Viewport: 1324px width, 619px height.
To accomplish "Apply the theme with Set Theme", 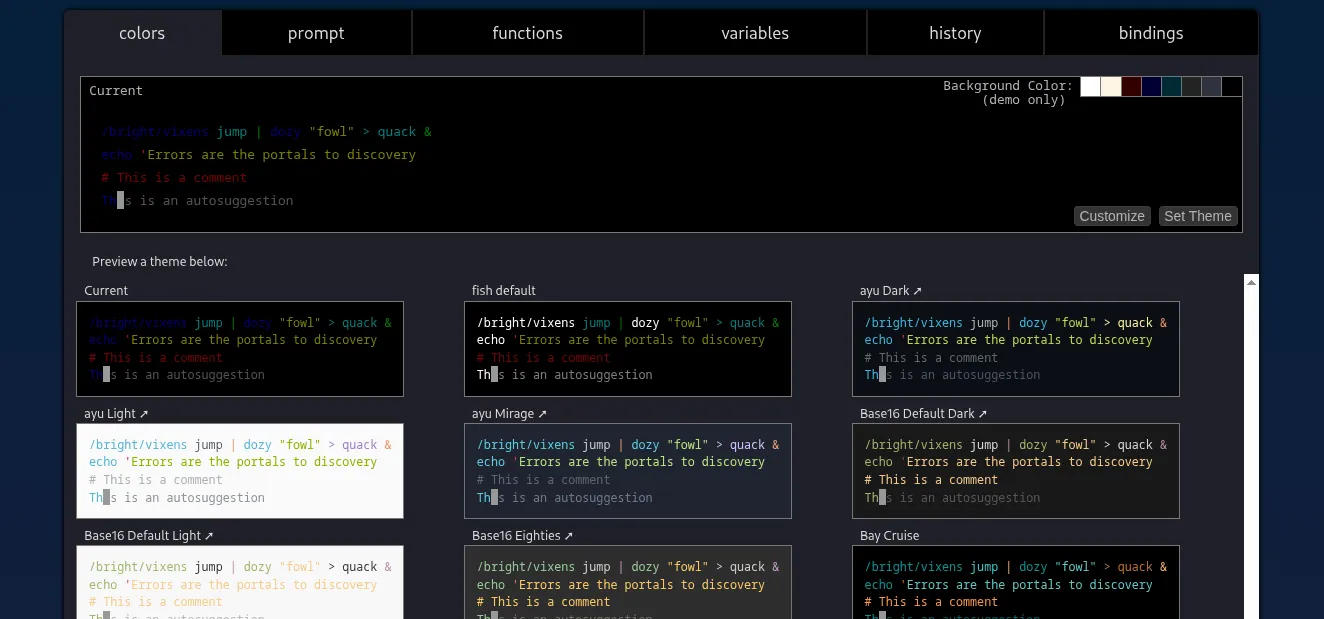I will (x=1198, y=216).
